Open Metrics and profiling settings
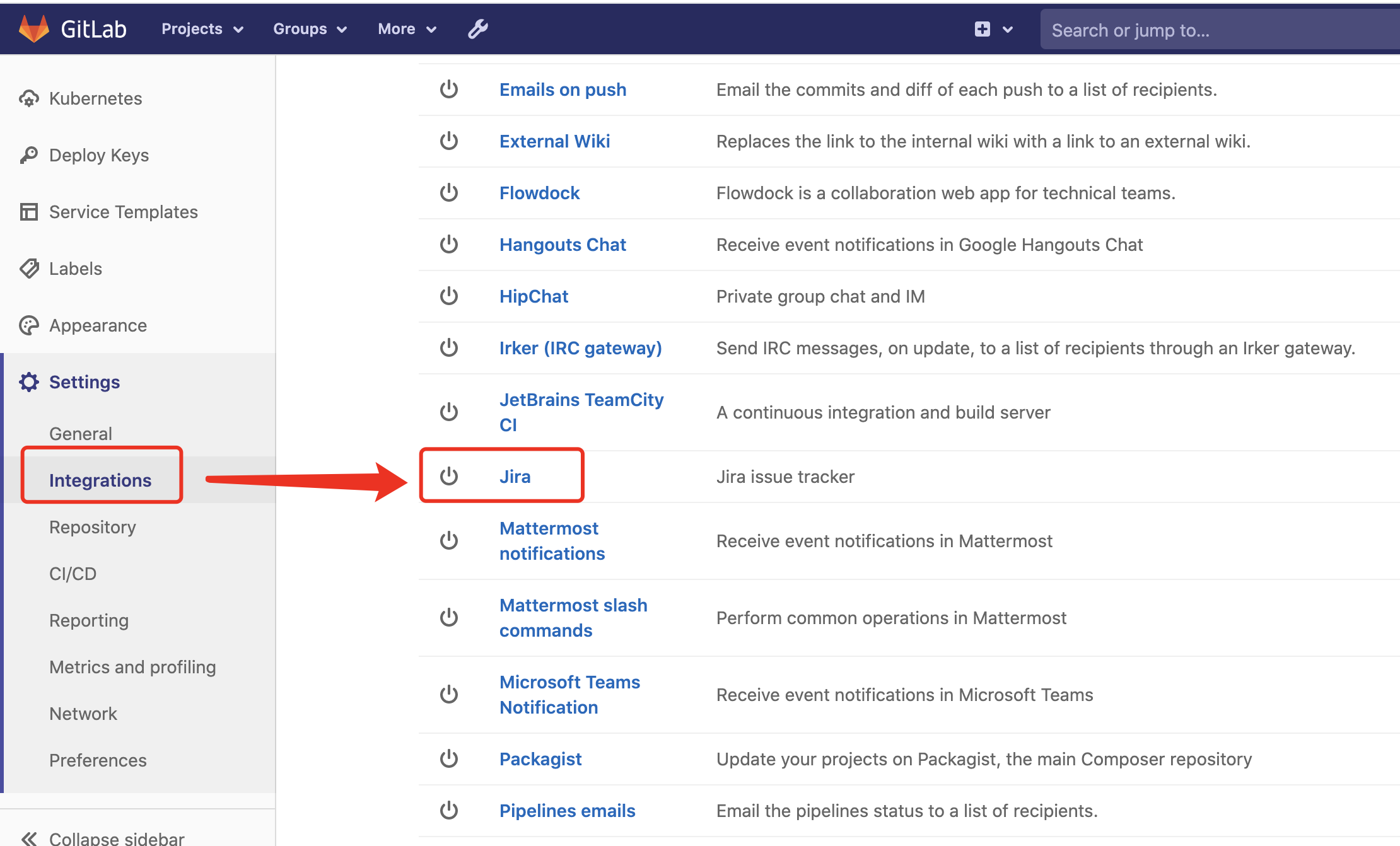Viewport: 1400px width, 846px height. (132, 667)
